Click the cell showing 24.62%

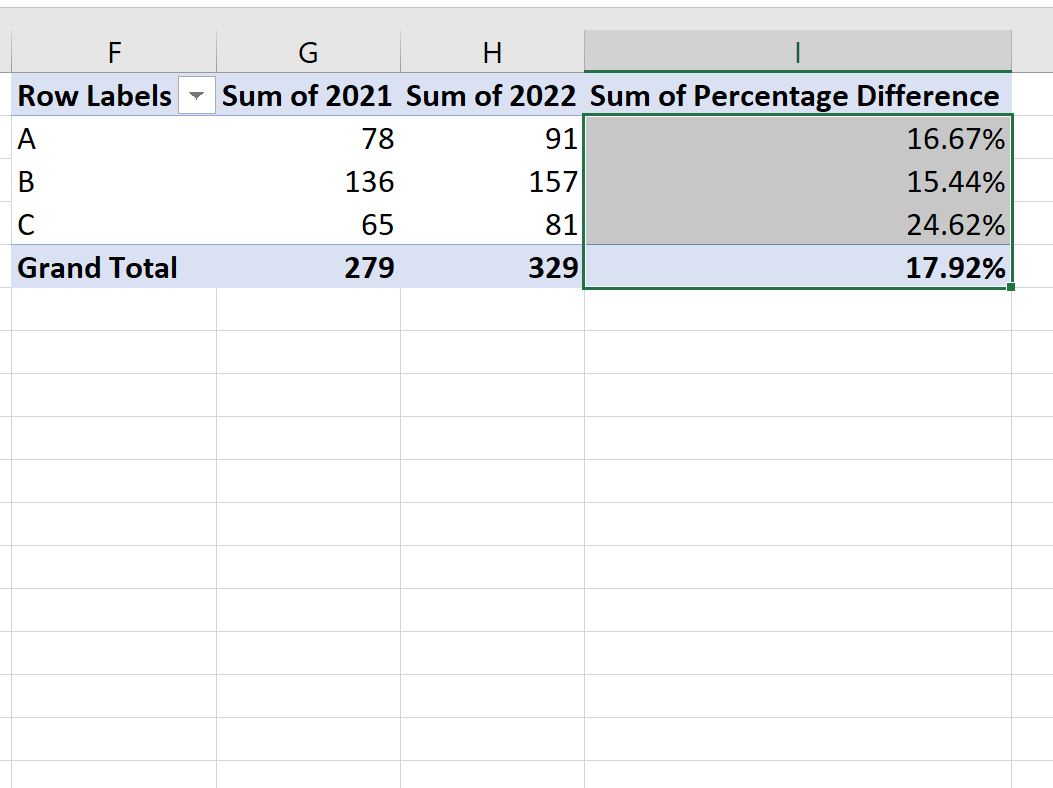[x=900, y=224]
